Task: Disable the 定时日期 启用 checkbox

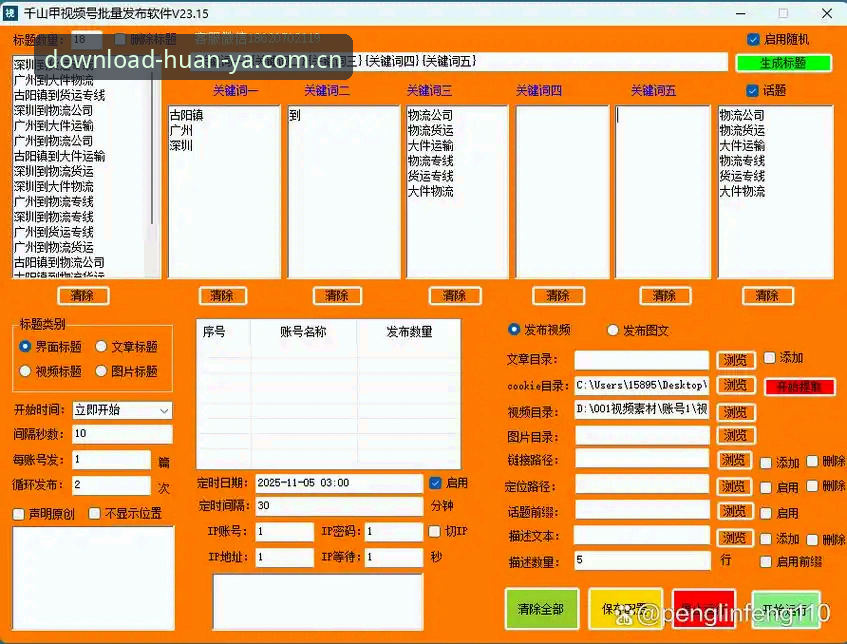Action: tap(435, 483)
